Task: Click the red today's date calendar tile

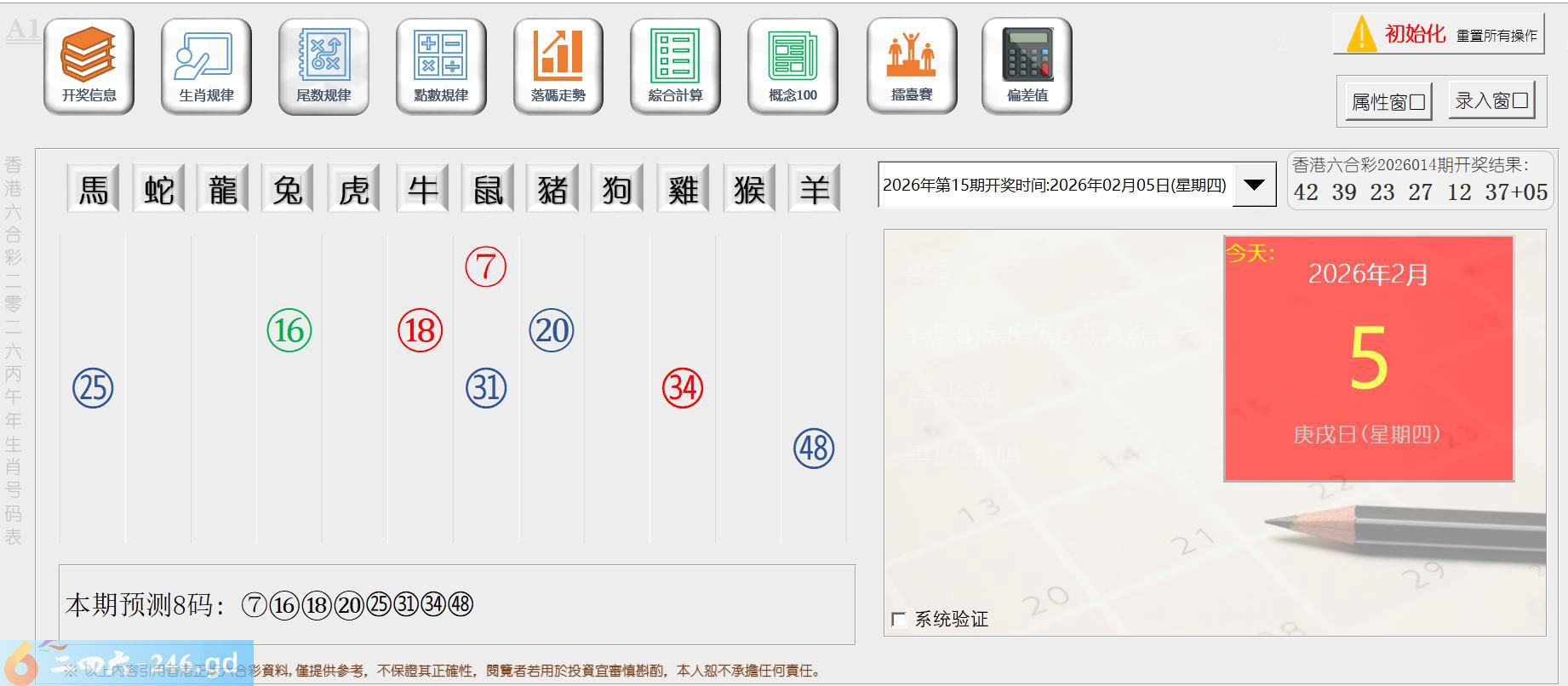Action: [x=1368, y=358]
